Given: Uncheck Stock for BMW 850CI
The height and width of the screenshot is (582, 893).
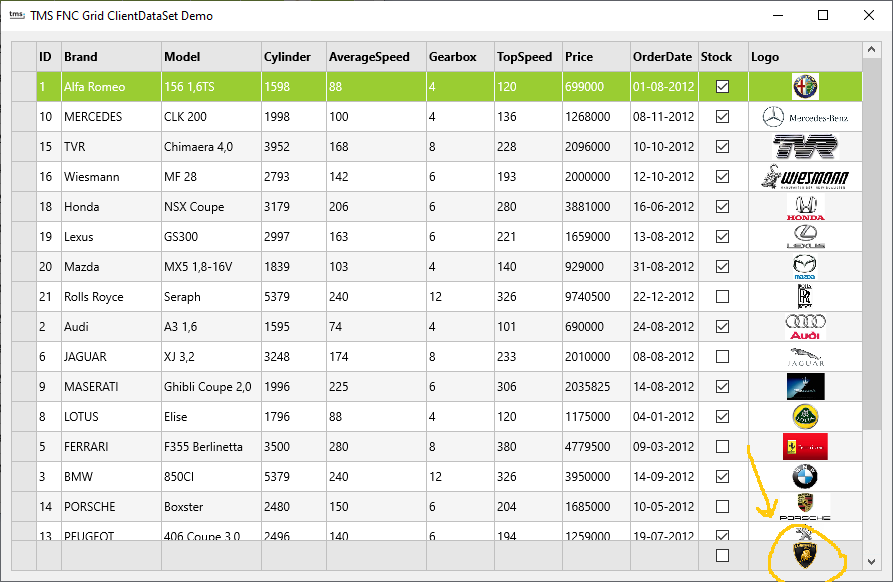Looking at the screenshot, I should [722, 477].
